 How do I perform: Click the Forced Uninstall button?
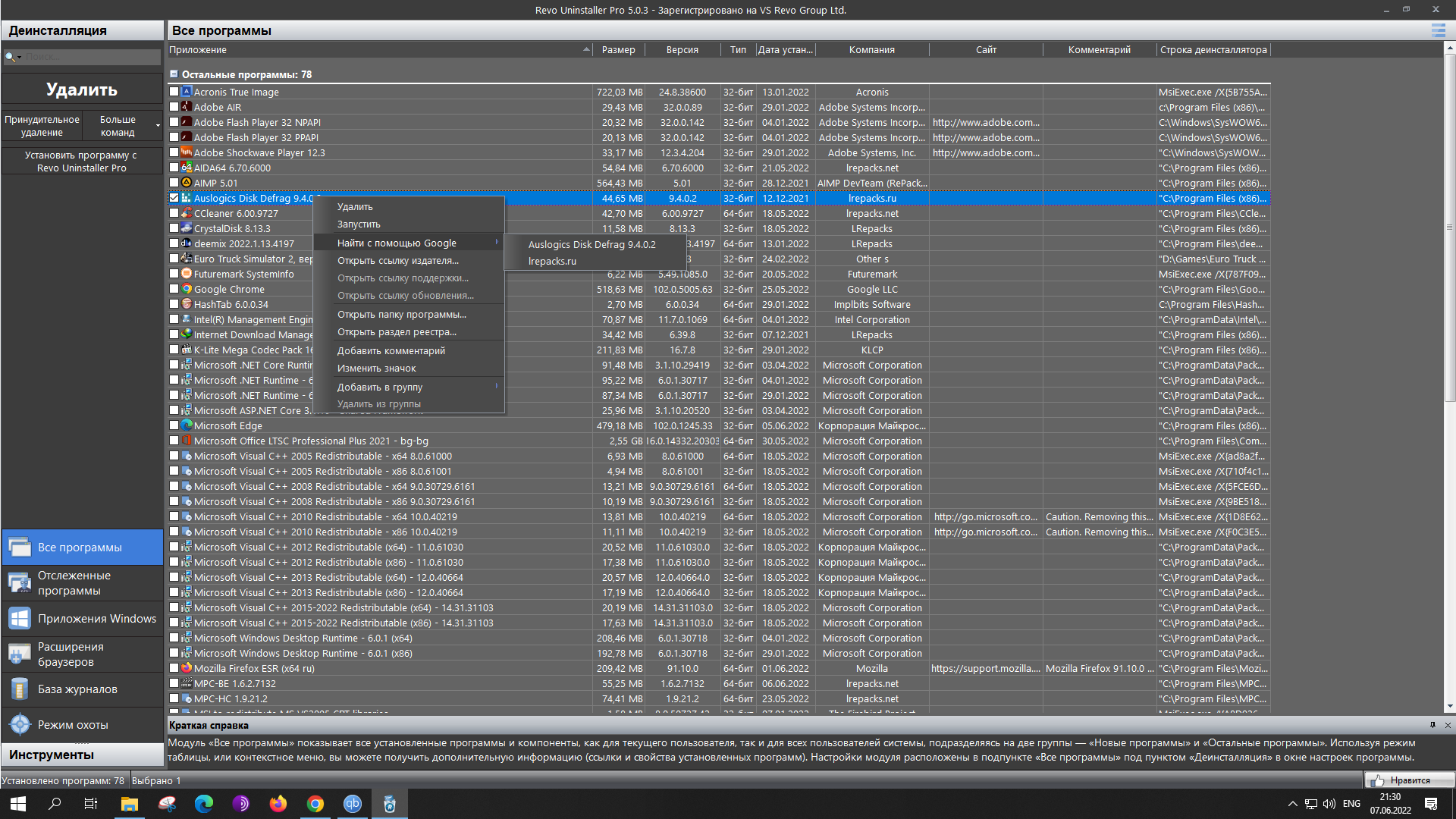(x=42, y=126)
